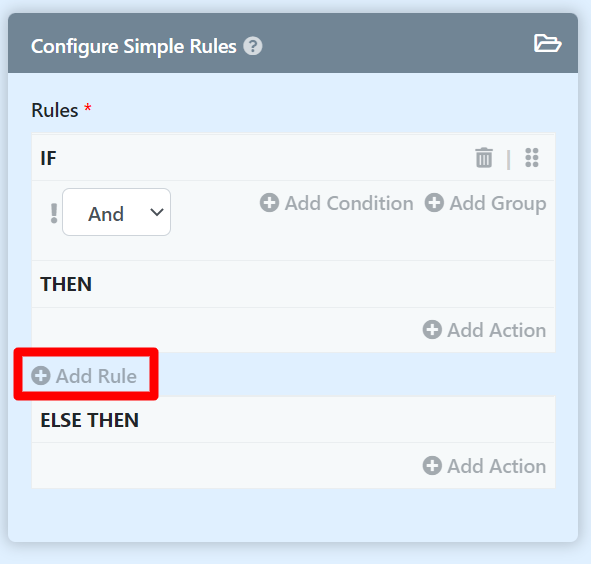The width and height of the screenshot is (591, 564).
Task: Select the Add Group text link
Action: point(498,204)
